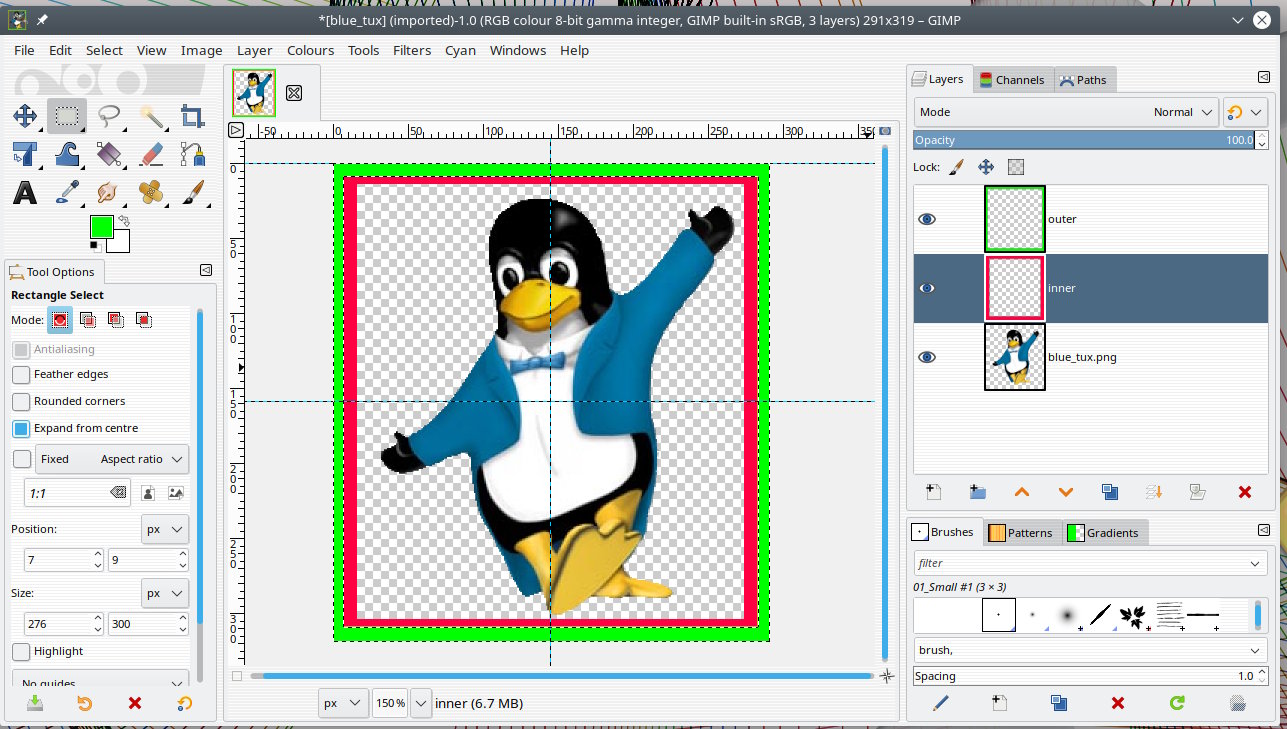This screenshot has width=1287, height=729.
Task: Switch to the Channels tab
Action: pos(1011,80)
